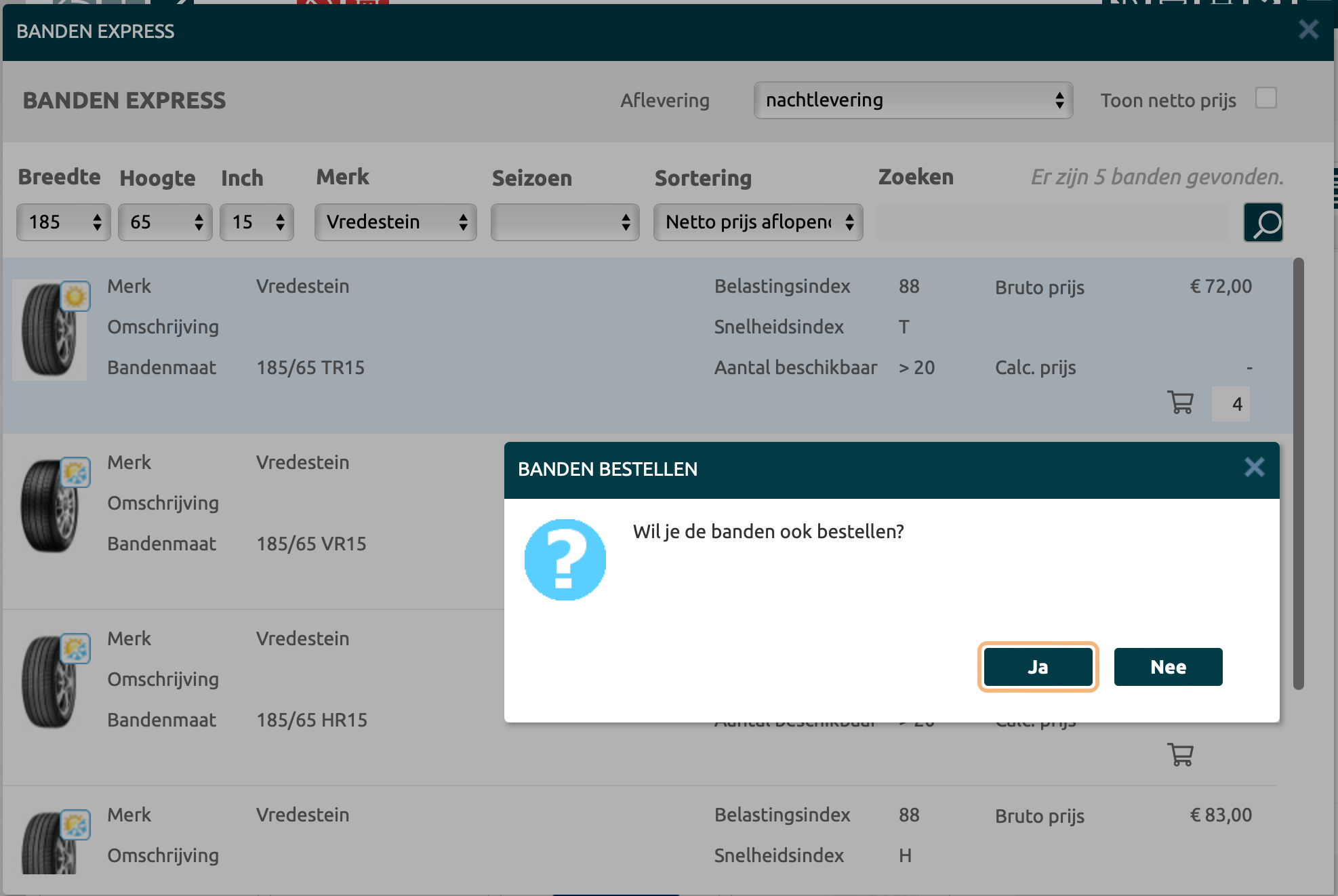Click the Zoeken text input field

tap(1053, 222)
